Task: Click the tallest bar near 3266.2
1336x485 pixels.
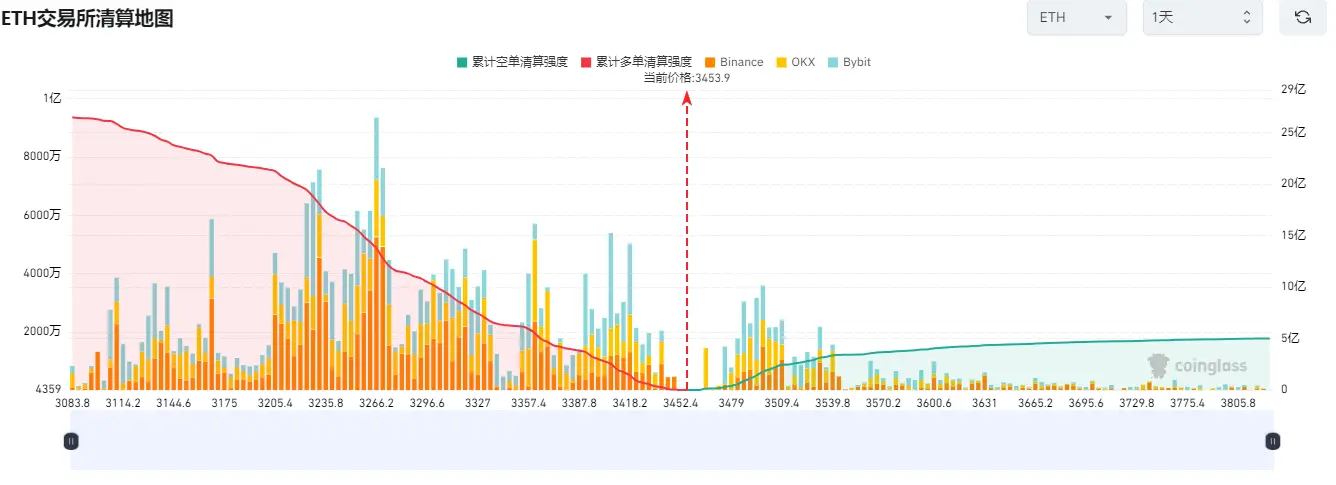Action: coord(376,253)
